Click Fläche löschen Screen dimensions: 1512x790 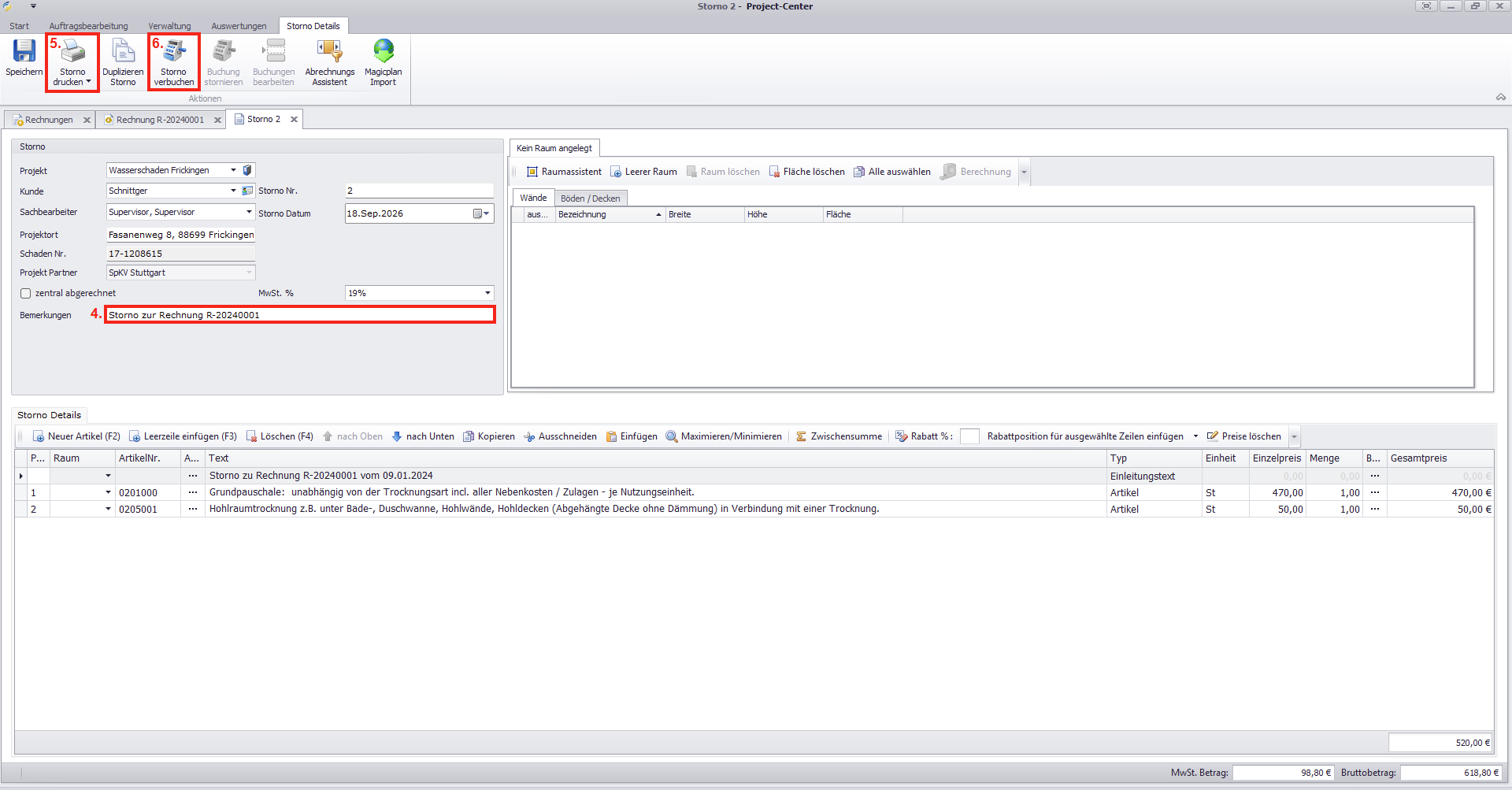click(806, 172)
